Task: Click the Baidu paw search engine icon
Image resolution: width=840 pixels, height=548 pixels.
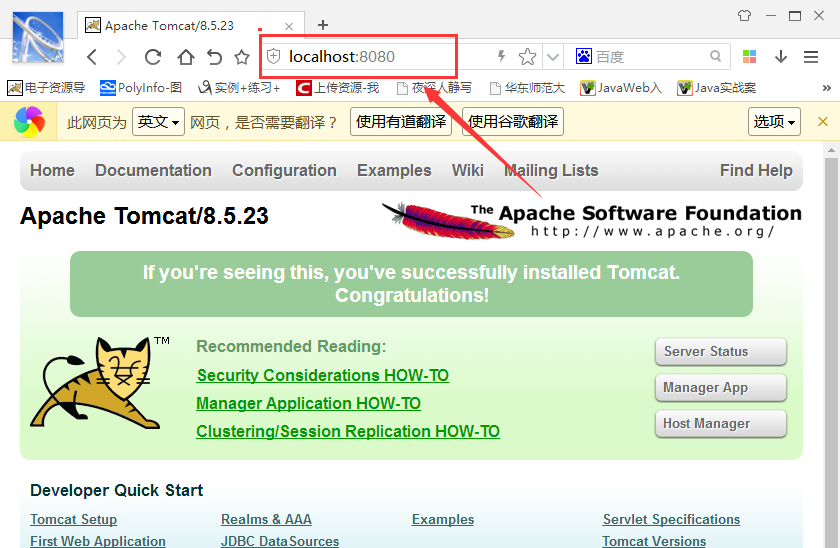Action: [x=583, y=56]
